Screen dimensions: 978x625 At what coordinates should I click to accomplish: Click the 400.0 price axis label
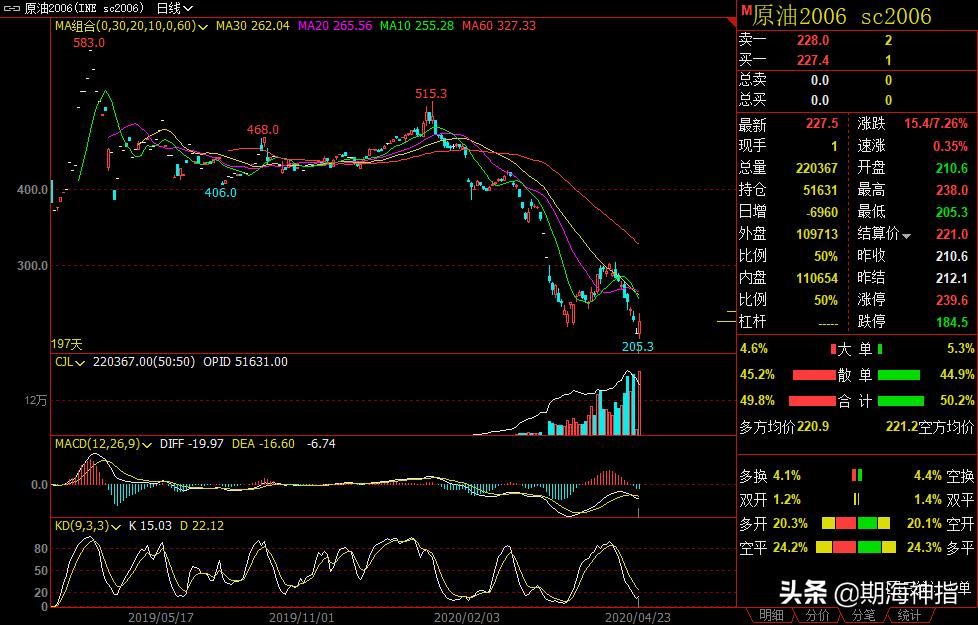[32, 190]
